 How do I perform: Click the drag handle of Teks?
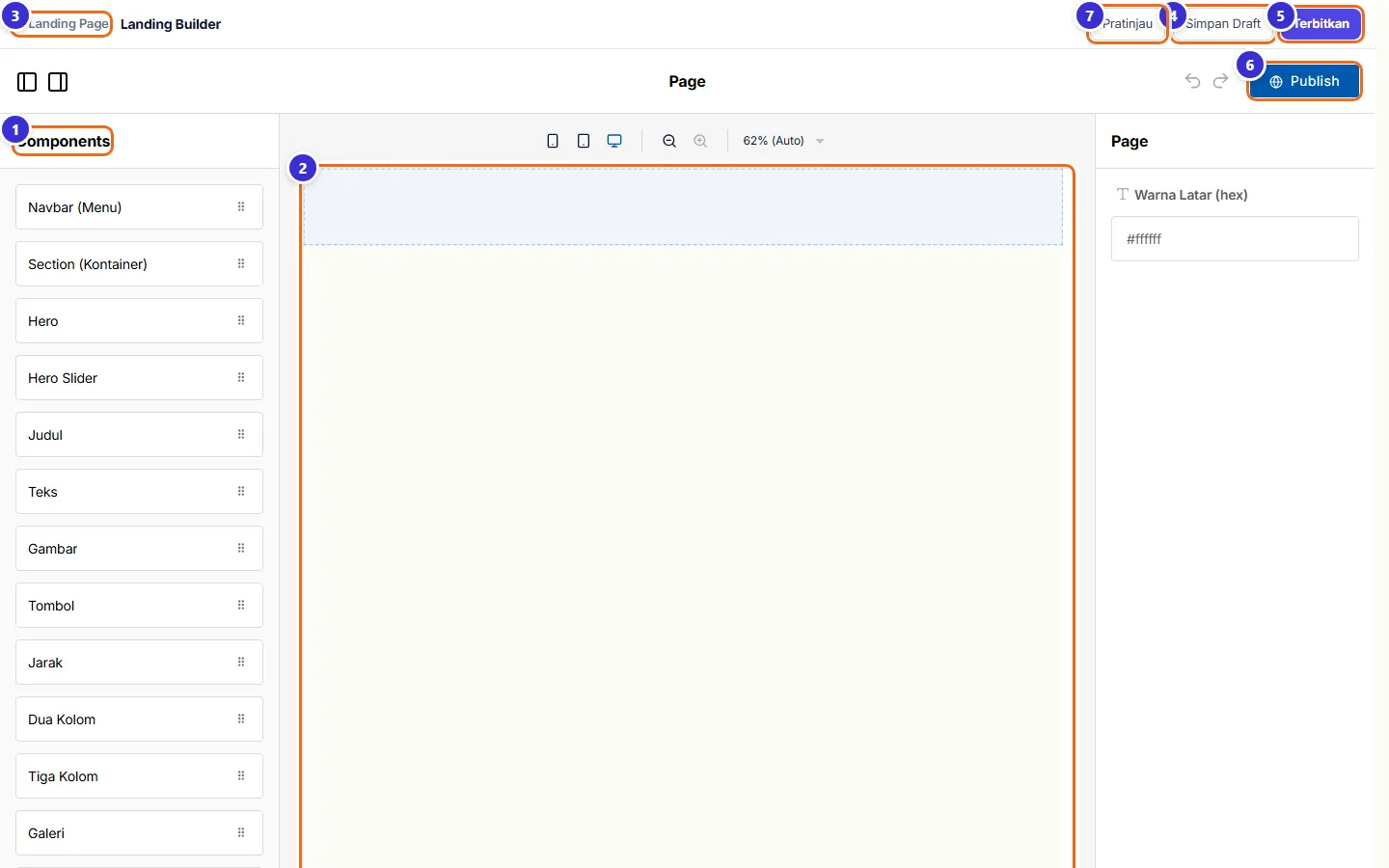pos(241,491)
